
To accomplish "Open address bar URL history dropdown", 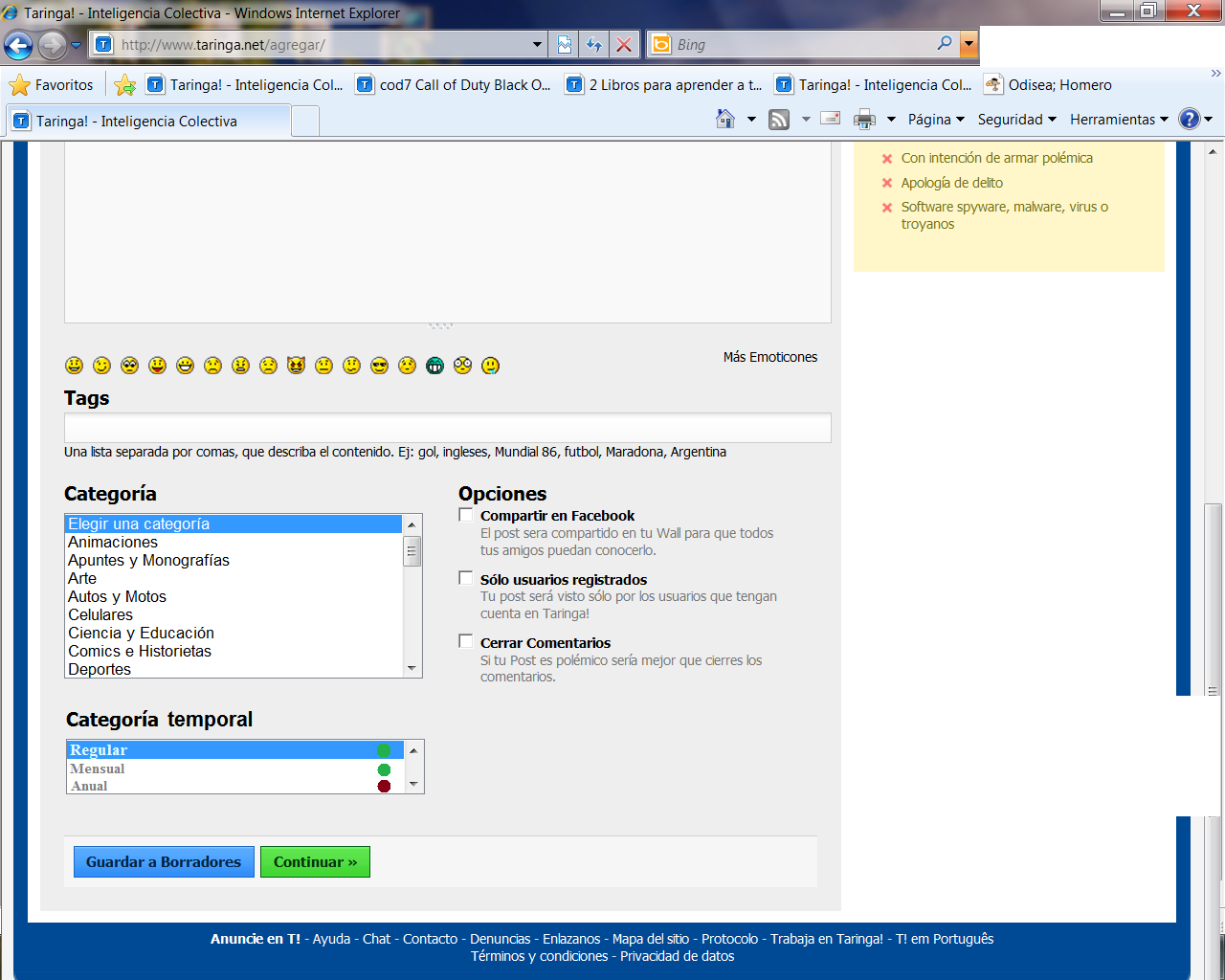I will [537, 44].
